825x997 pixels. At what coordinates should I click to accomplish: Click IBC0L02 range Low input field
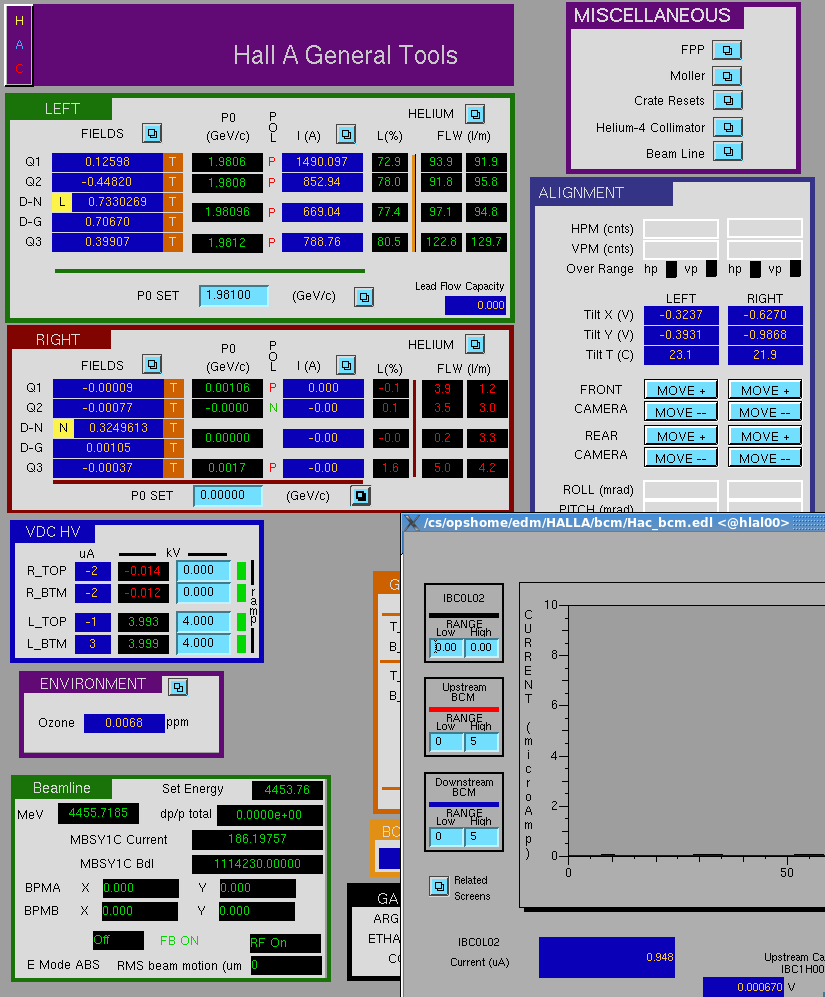click(x=446, y=648)
